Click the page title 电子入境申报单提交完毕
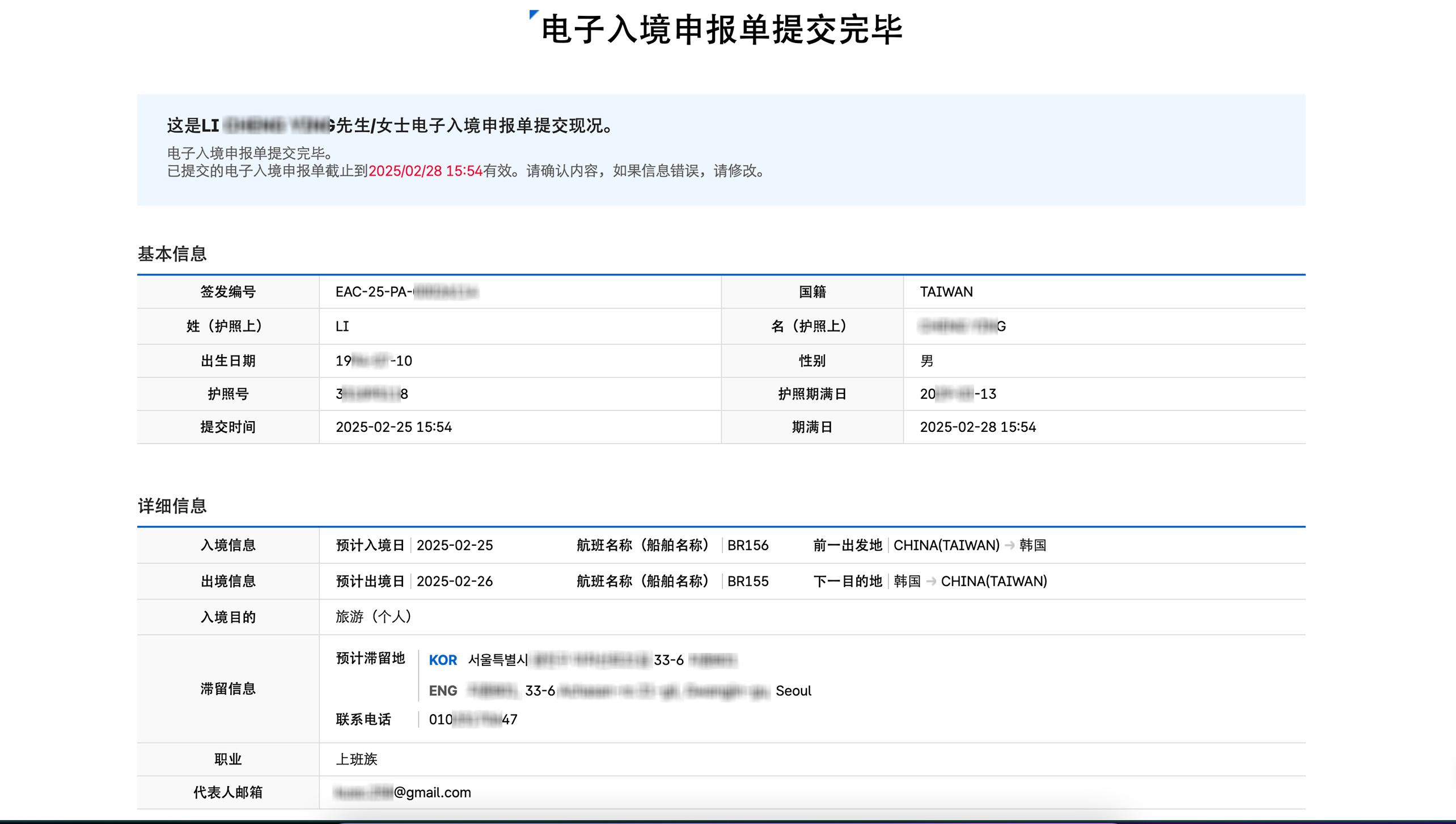The width and height of the screenshot is (1456, 824). click(x=721, y=29)
